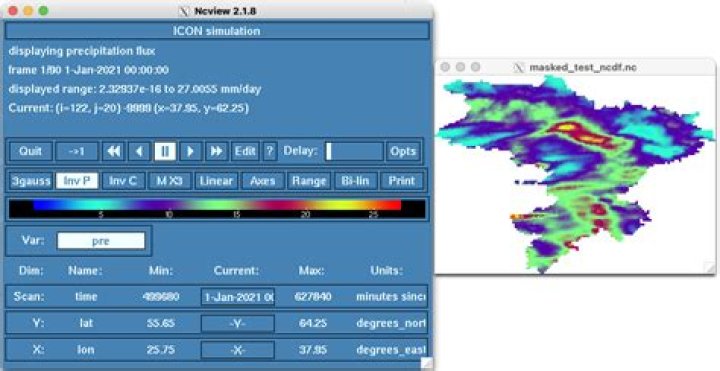Click the fast forward playback button
The image size is (720, 371).
216,152
